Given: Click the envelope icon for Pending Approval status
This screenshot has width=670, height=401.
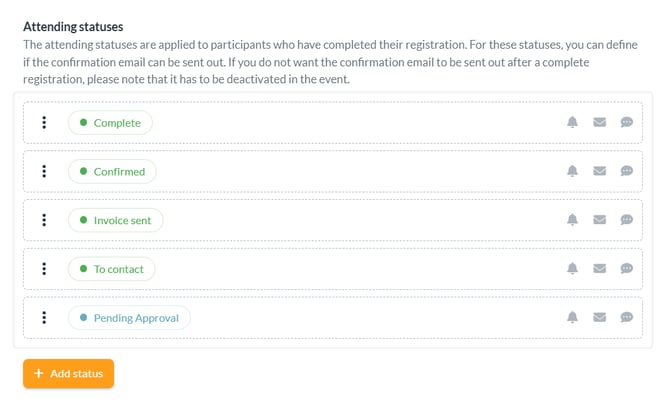Looking at the screenshot, I should click(599, 317).
